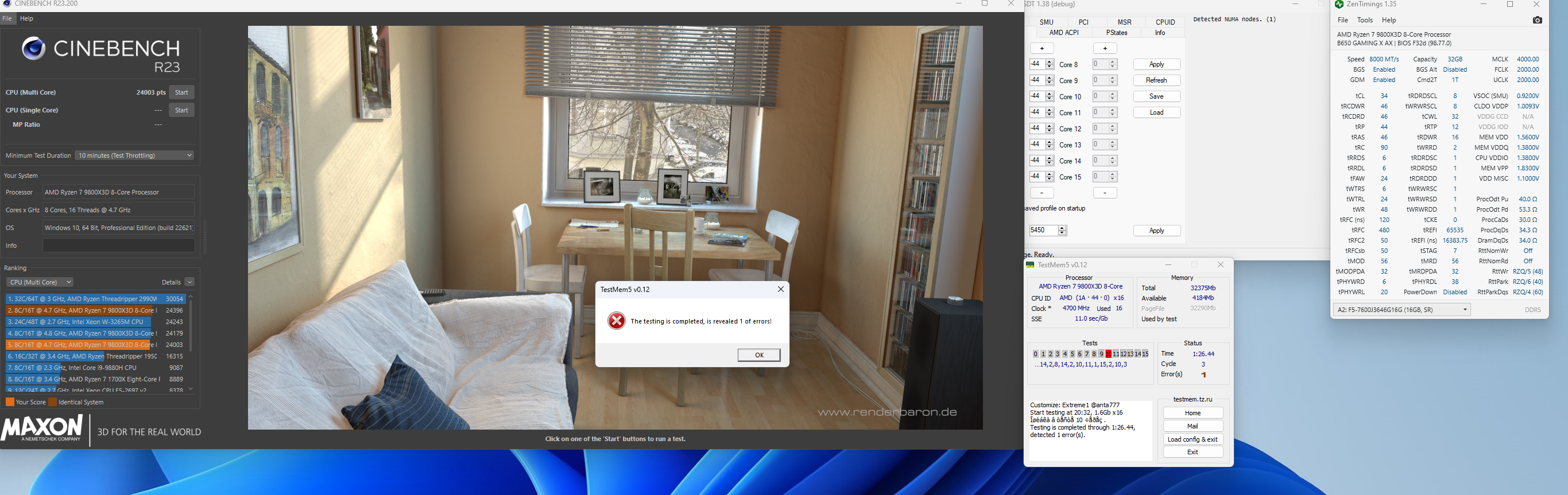The image size is (1568, 495).
Task: Select the Ryzen 7 1700X ranking row
Action: (x=95, y=380)
